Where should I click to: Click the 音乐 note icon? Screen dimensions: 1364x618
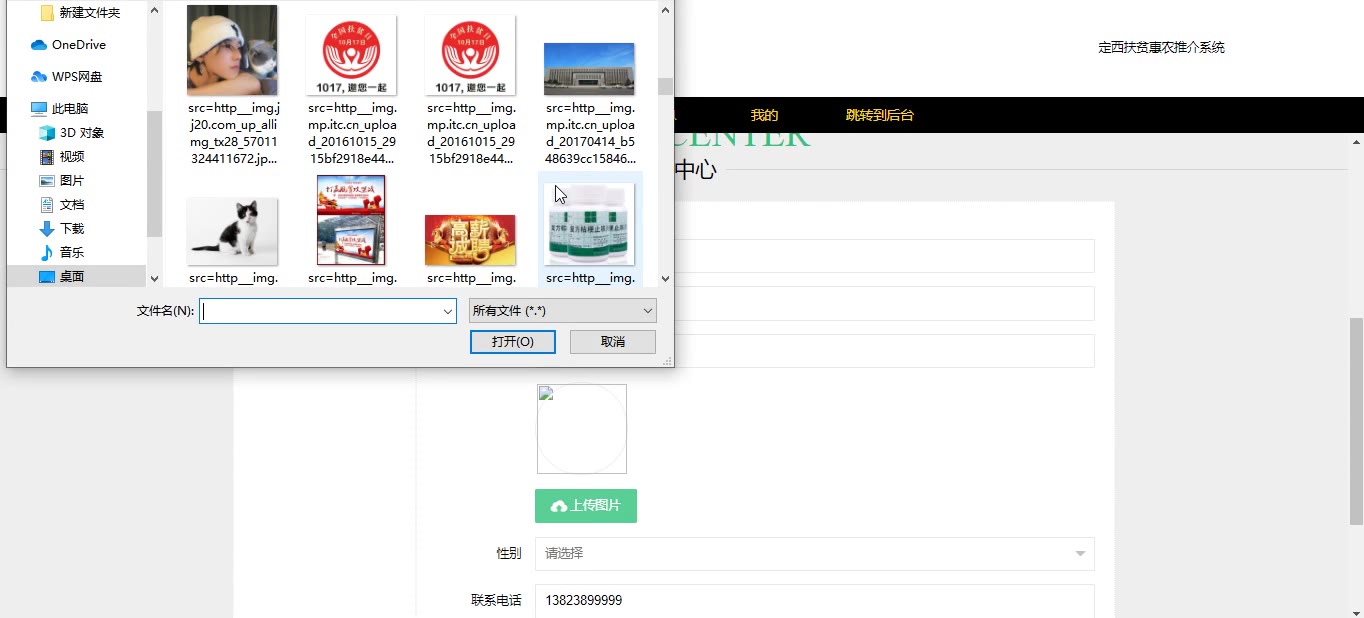pyautogui.click(x=47, y=253)
